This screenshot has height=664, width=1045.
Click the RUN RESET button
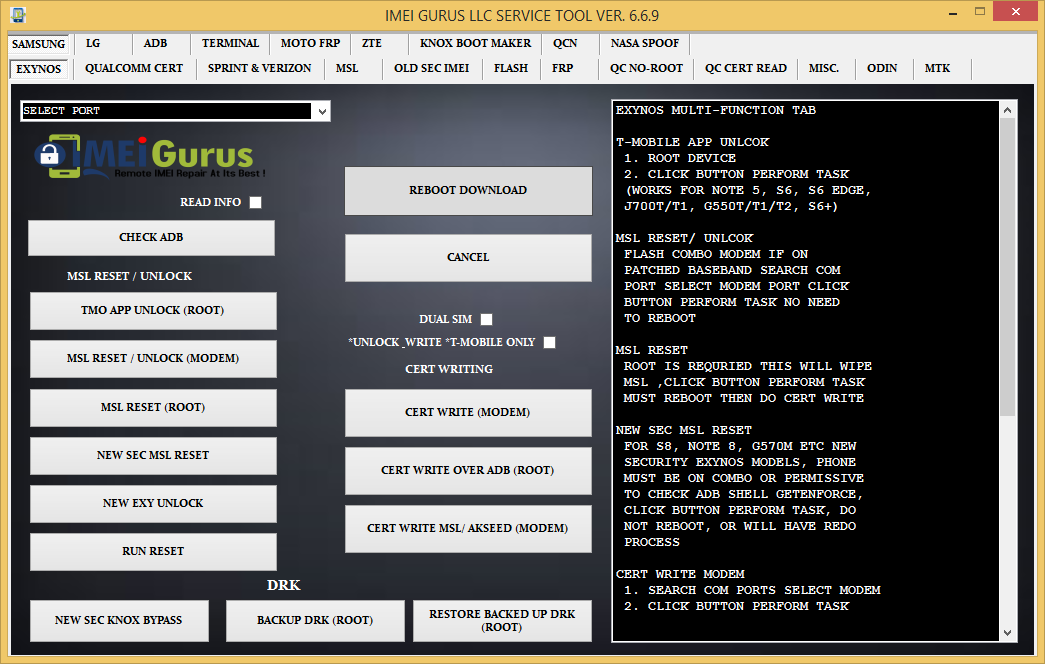coord(153,551)
